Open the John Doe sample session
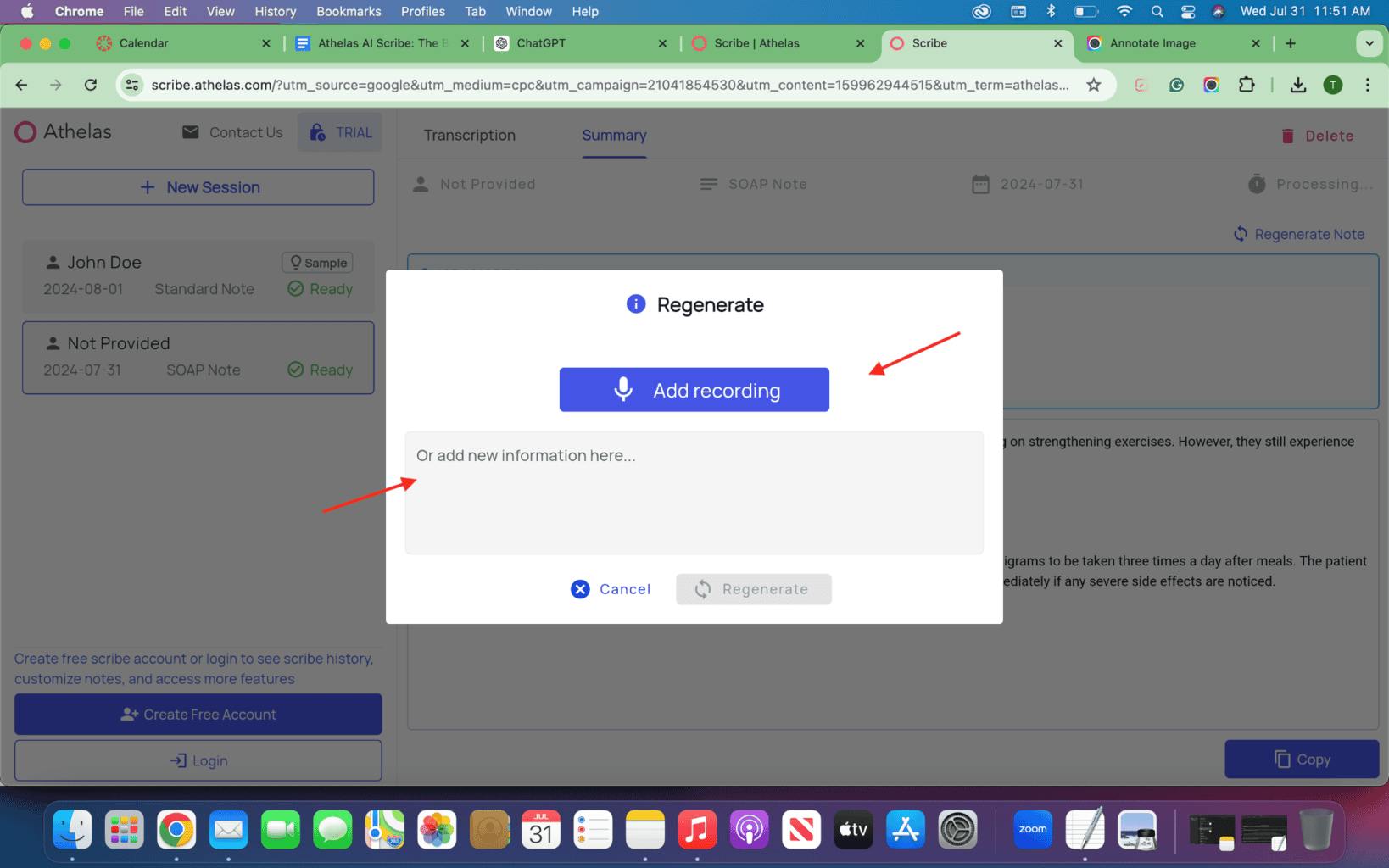1389x868 pixels. coord(198,276)
